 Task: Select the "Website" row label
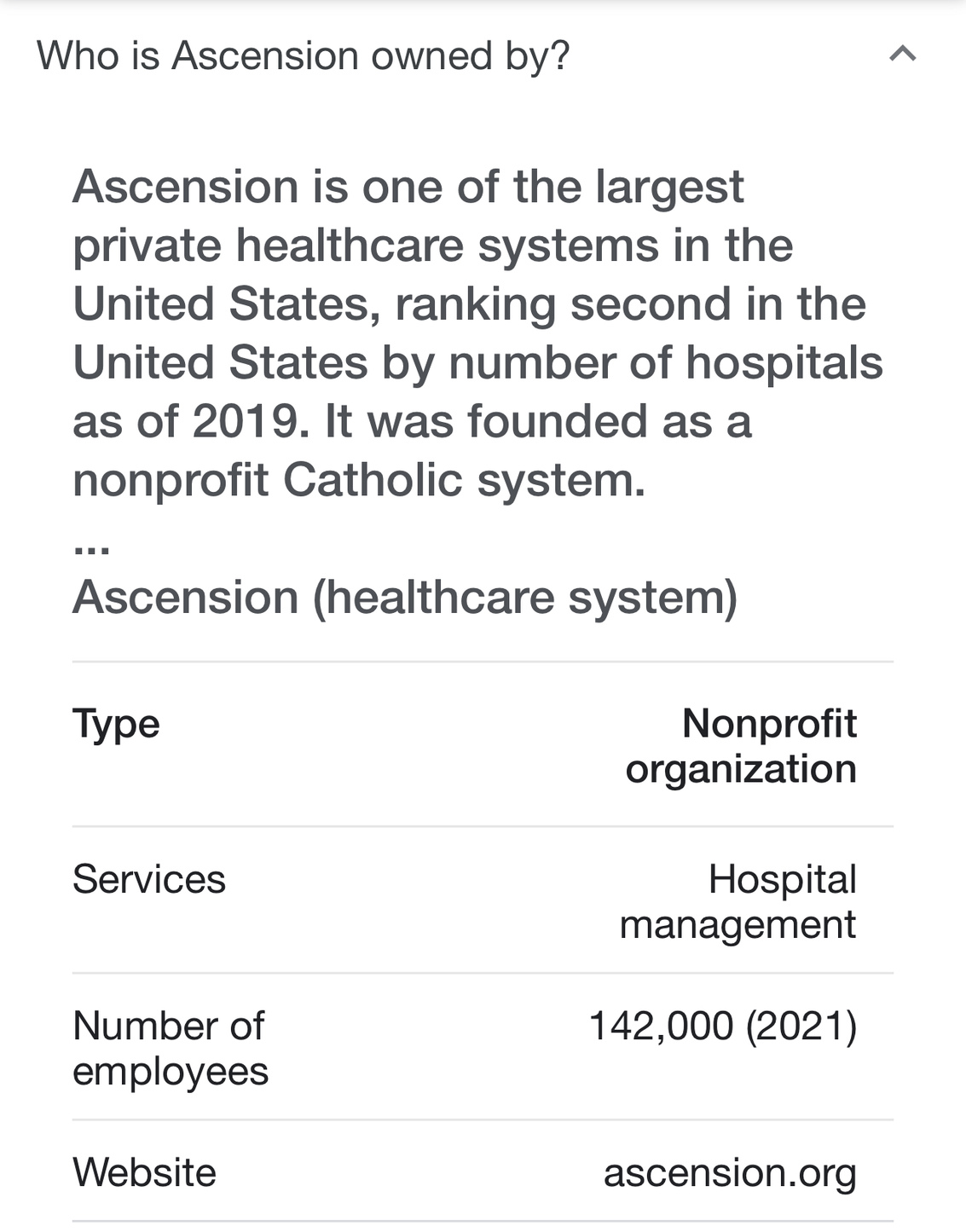(x=144, y=1172)
